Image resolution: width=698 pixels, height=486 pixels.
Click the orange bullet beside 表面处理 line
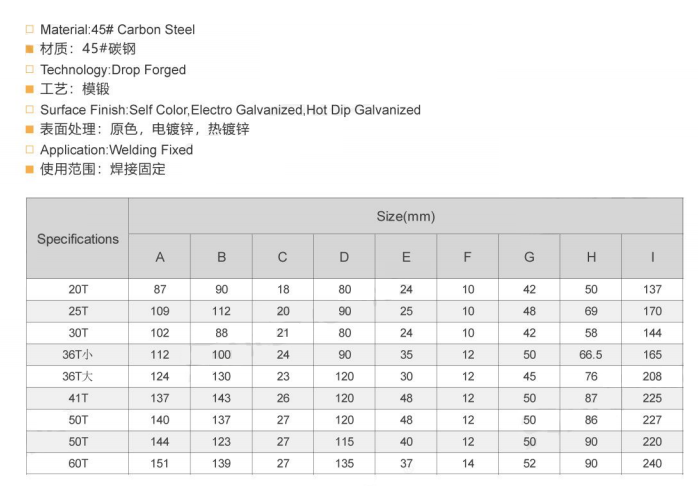click(30, 130)
